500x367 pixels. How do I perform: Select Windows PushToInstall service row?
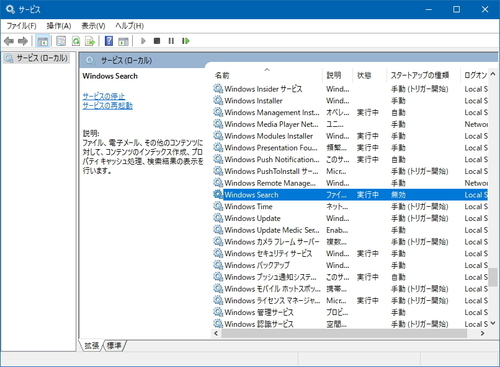pos(350,171)
